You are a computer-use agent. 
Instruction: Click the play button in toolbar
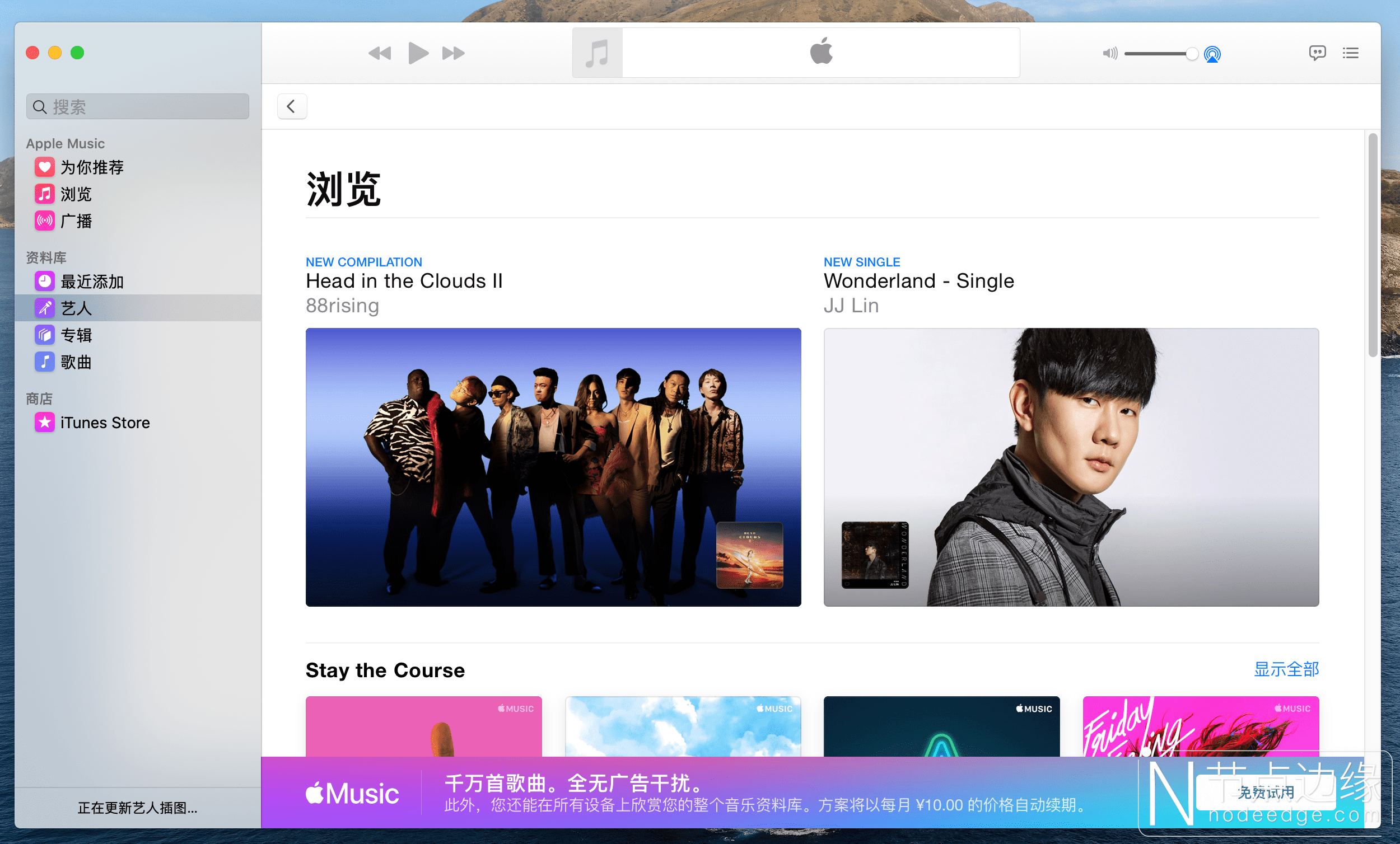[416, 53]
